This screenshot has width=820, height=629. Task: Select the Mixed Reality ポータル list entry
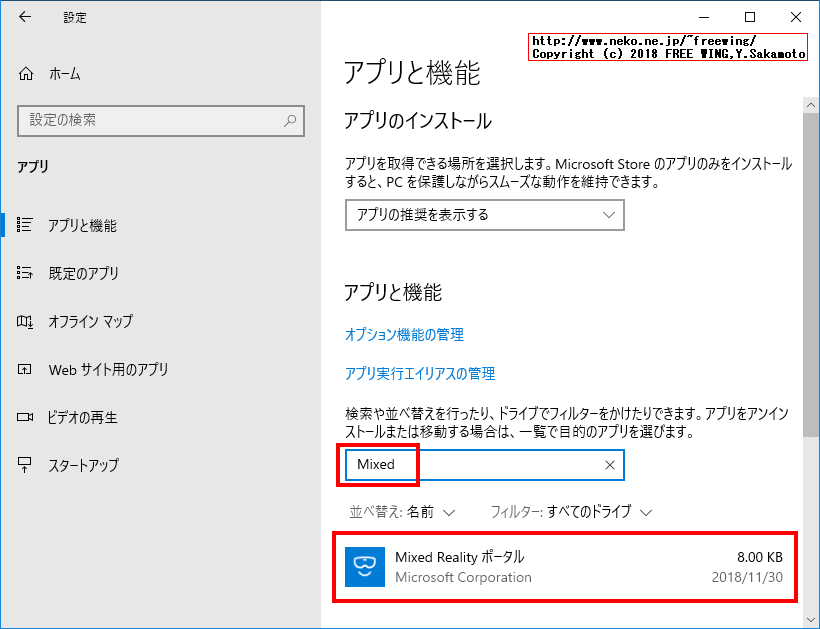point(560,565)
